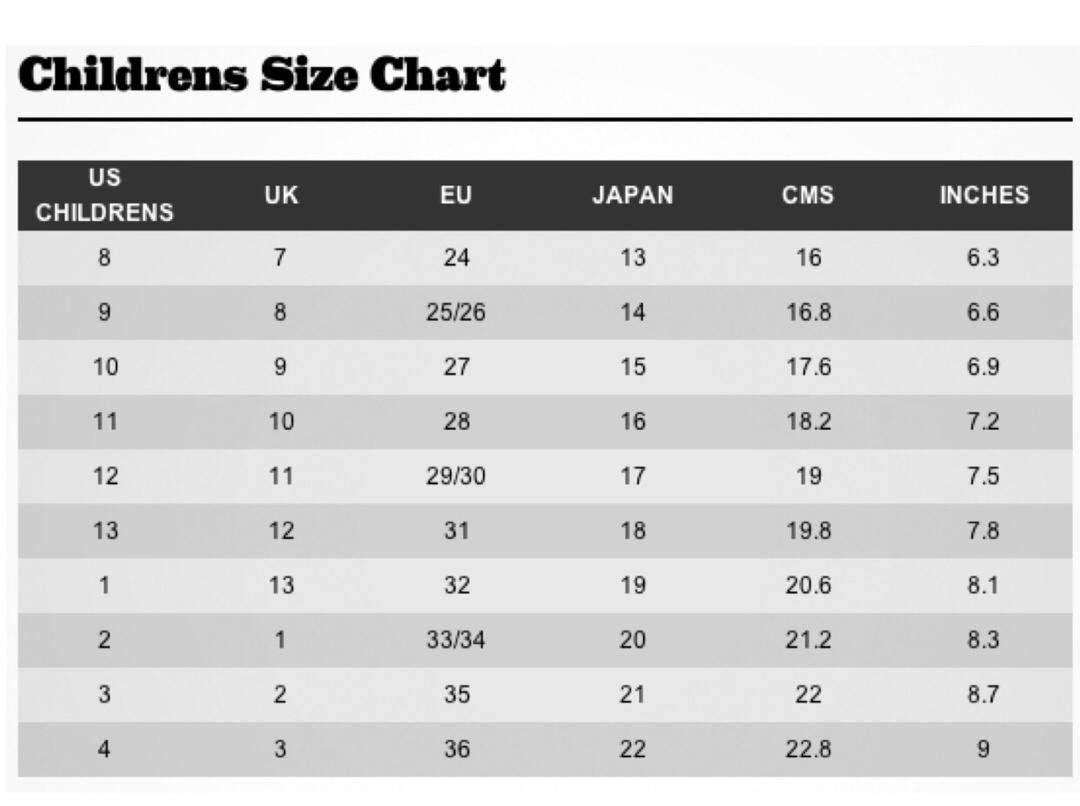
Task: Select the 22.8 centimeters cell
Action: coord(809,749)
